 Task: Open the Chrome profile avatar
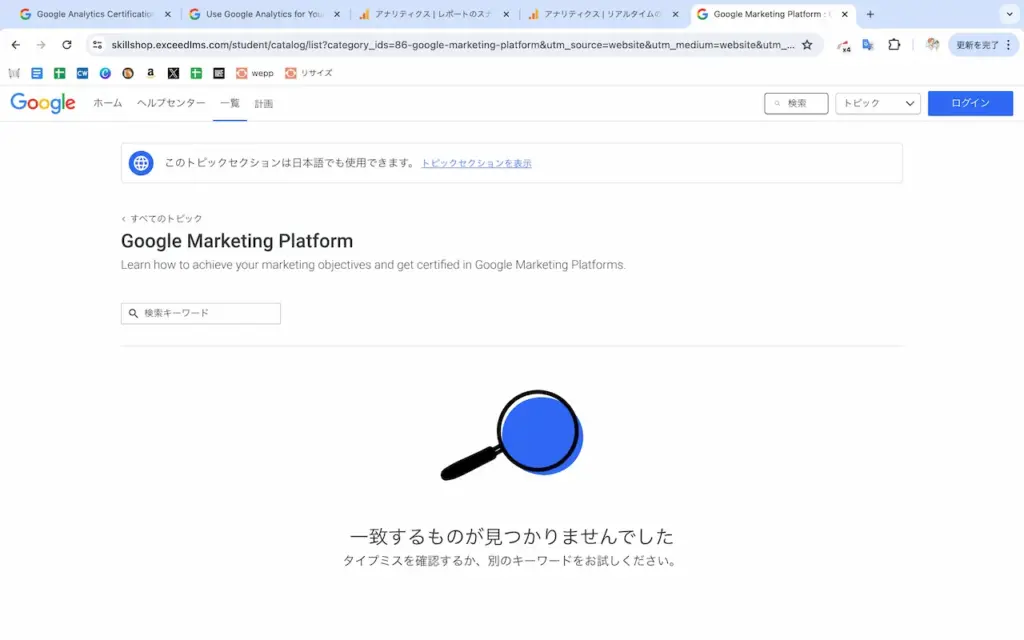coord(932,45)
